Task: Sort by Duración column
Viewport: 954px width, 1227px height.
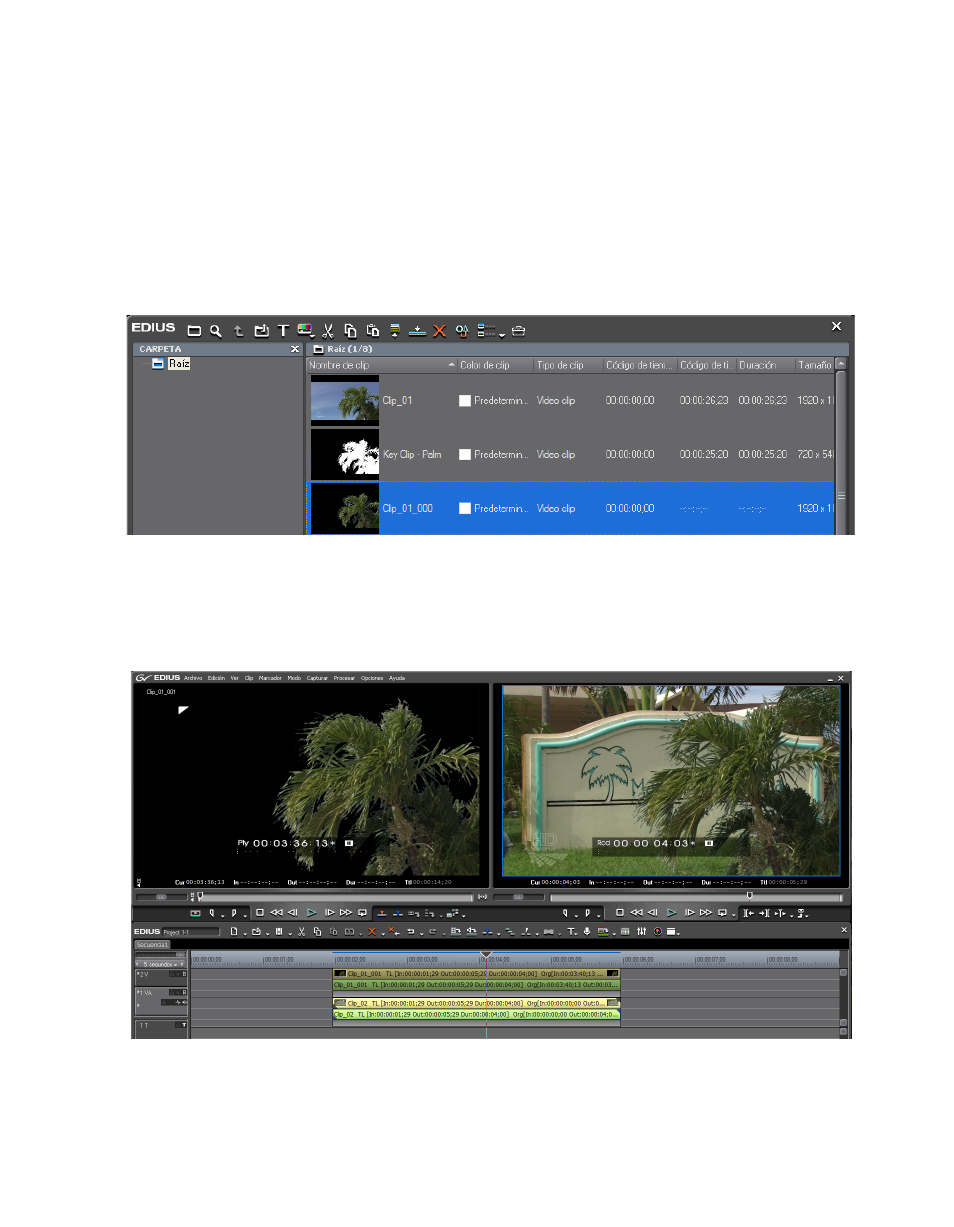Action: coord(765,366)
